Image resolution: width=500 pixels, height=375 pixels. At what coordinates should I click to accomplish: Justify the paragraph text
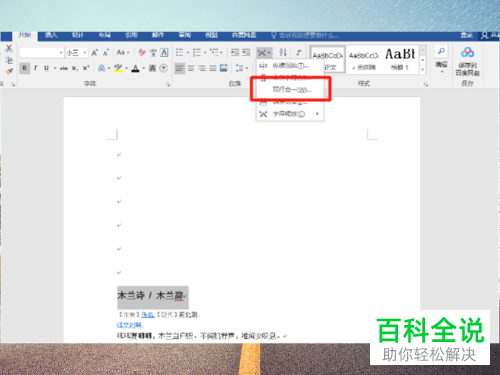pyautogui.click(x=213, y=68)
